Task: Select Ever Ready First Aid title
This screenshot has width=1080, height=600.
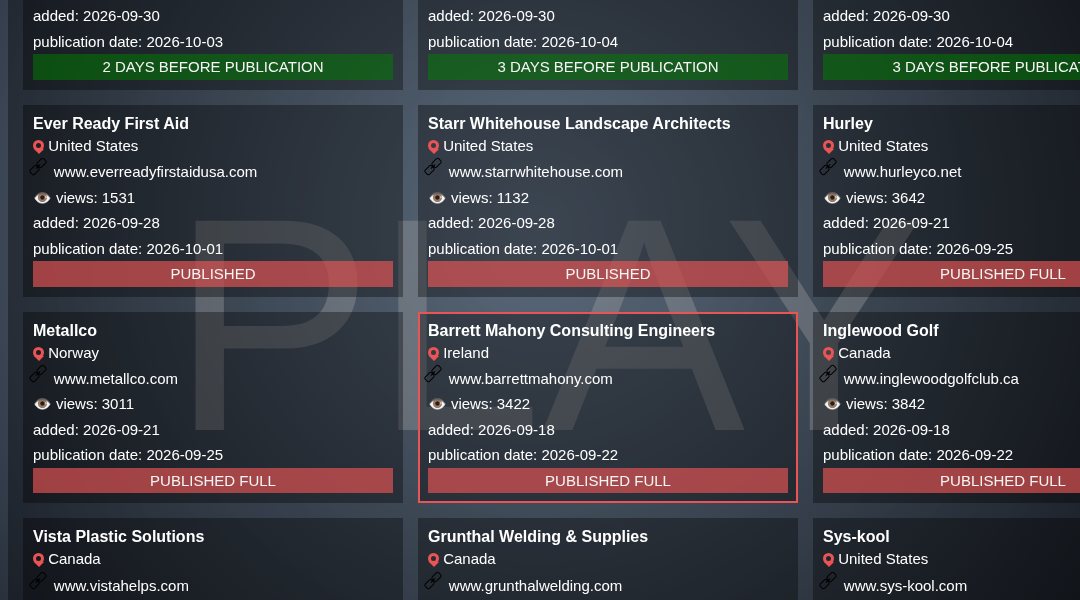Action: coord(111,123)
